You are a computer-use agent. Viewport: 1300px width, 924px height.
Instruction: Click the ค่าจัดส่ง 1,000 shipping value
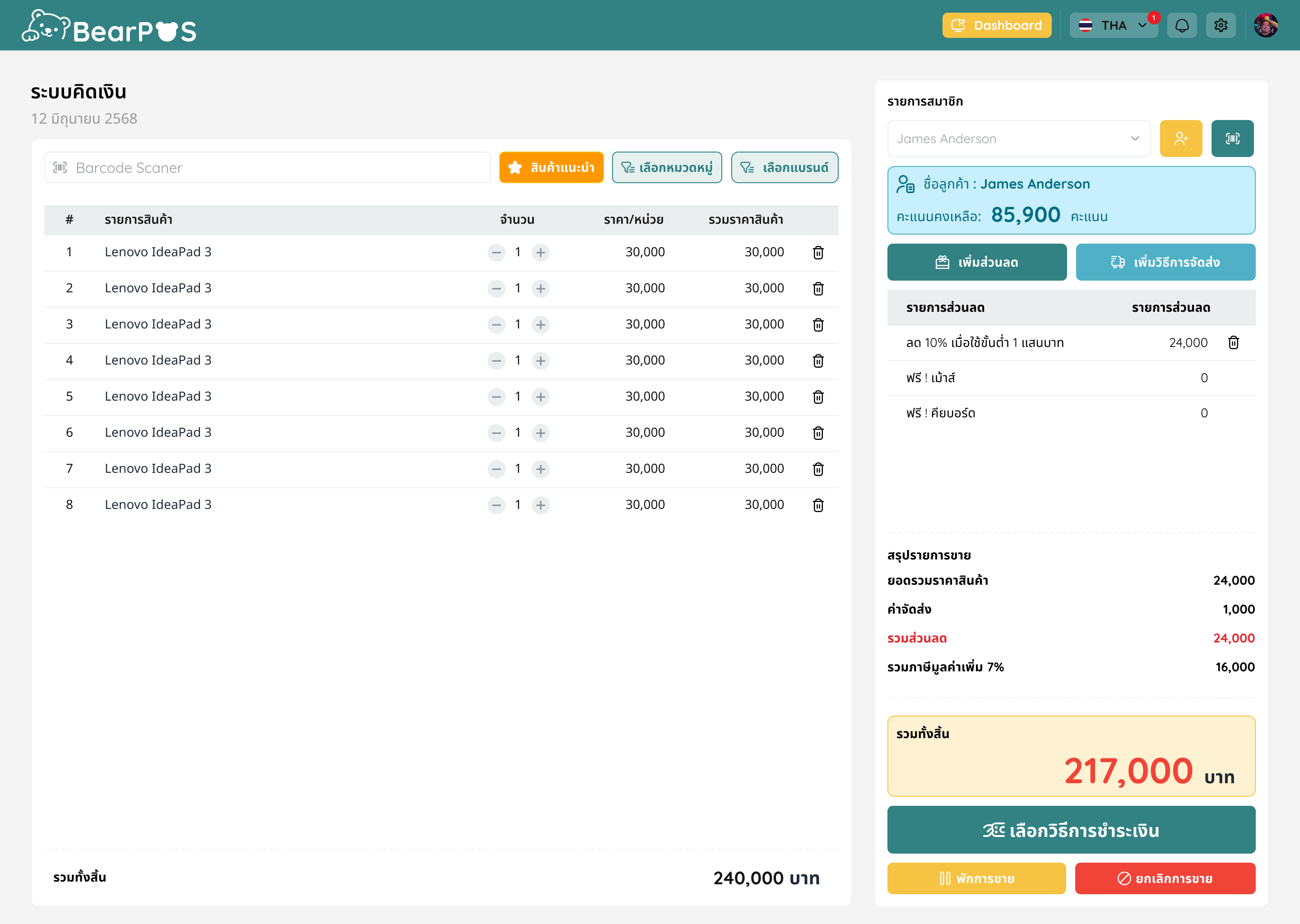tap(1239, 610)
